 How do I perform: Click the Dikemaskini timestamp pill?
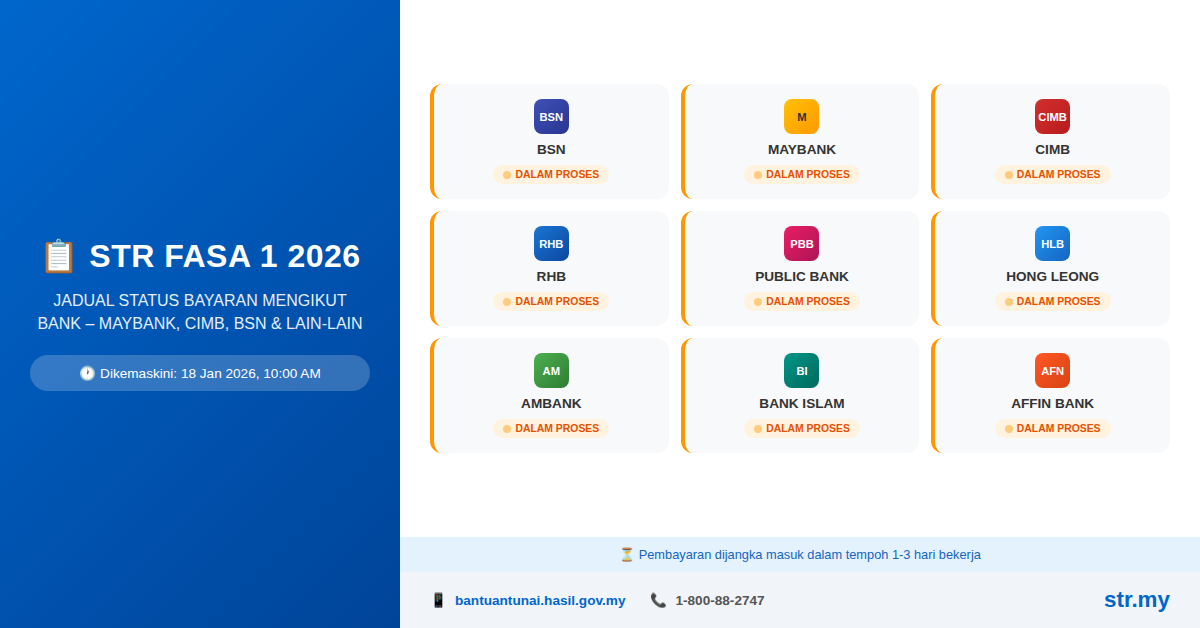200,373
